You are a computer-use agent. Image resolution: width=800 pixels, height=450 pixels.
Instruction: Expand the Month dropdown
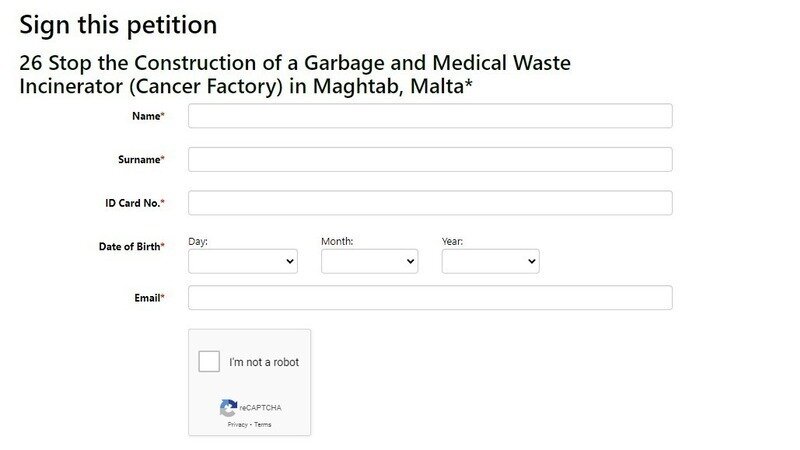pos(369,261)
